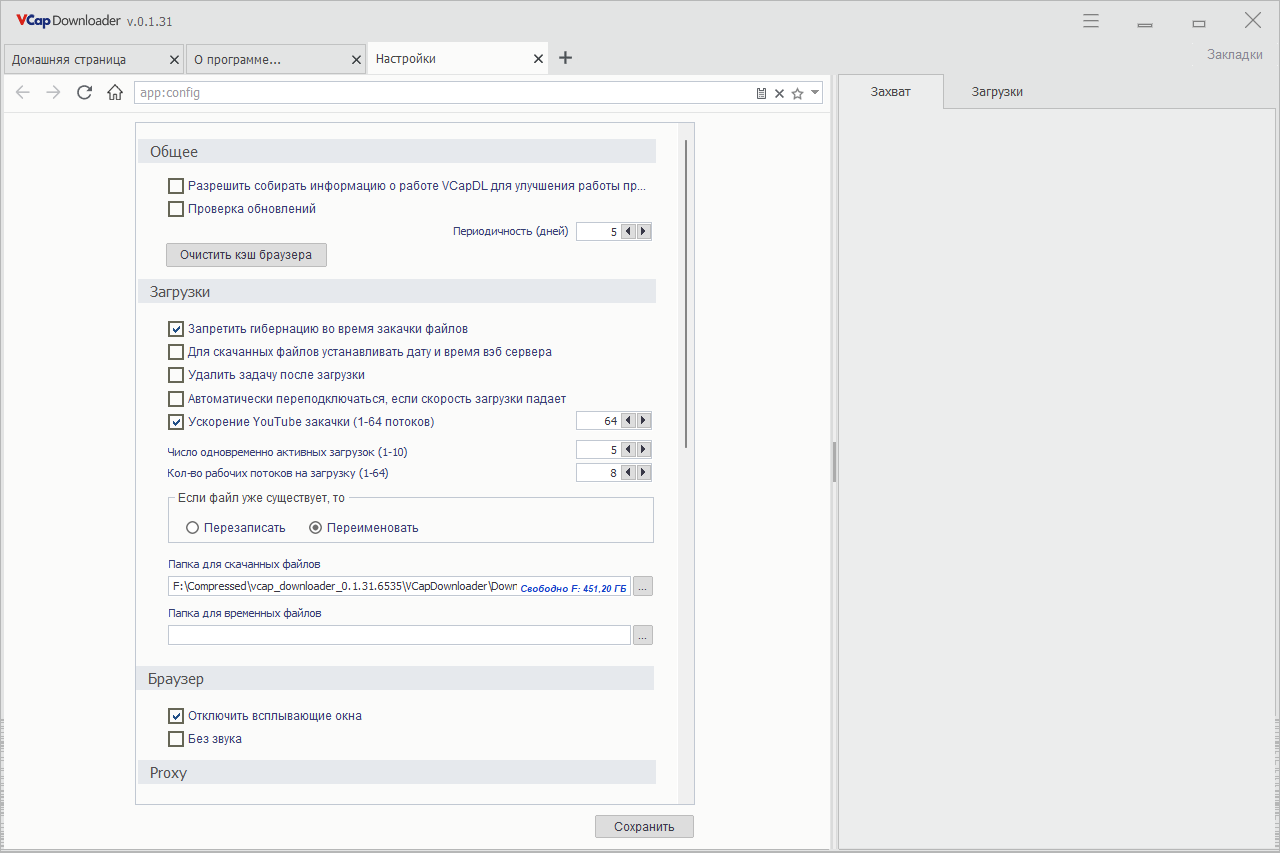The image size is (1280, 853).
Task: Browse for downloaded files folder
Action: [x=643, y=586]
